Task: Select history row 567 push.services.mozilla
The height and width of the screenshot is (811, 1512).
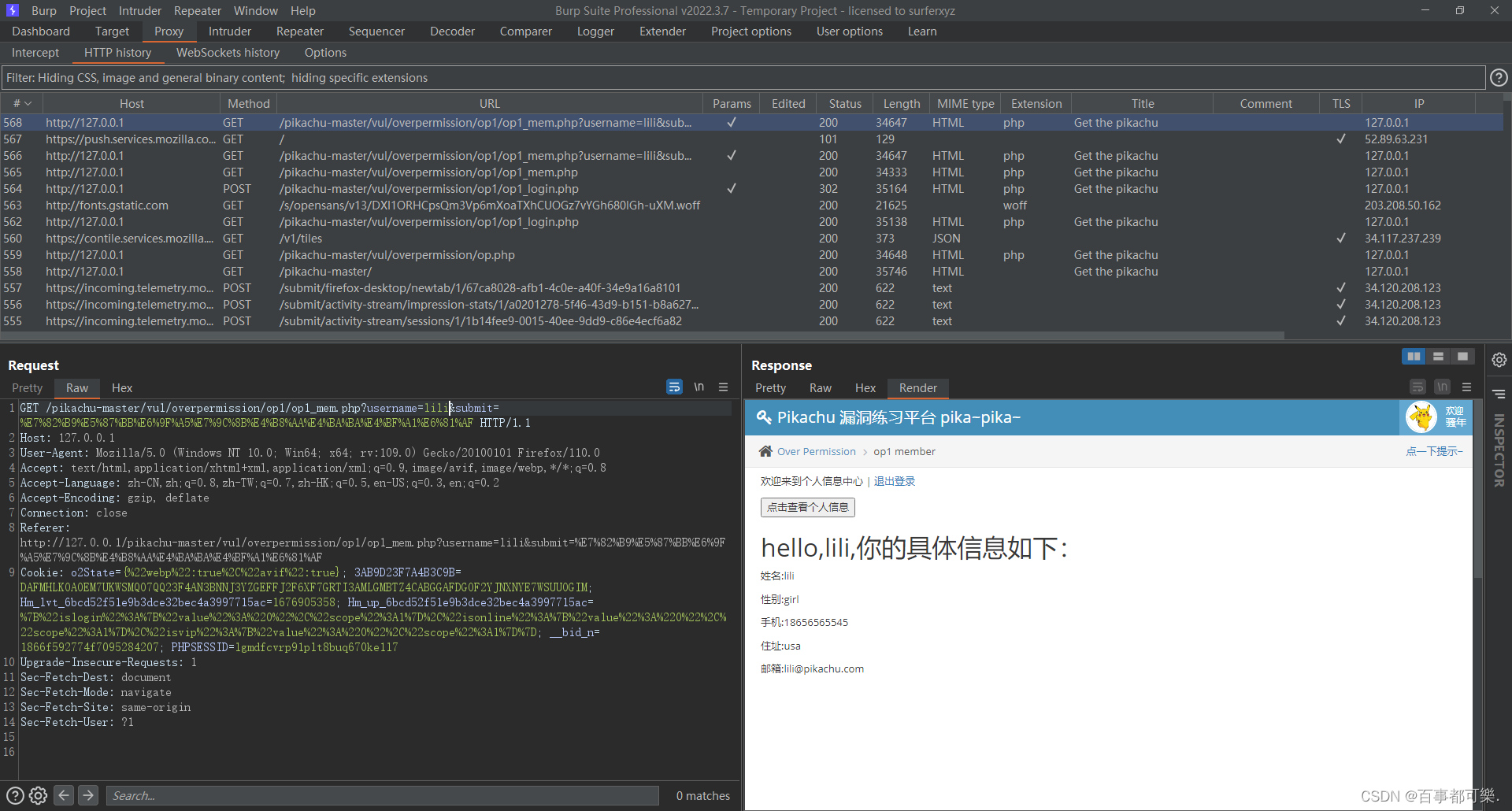Action: click(751, 139)
